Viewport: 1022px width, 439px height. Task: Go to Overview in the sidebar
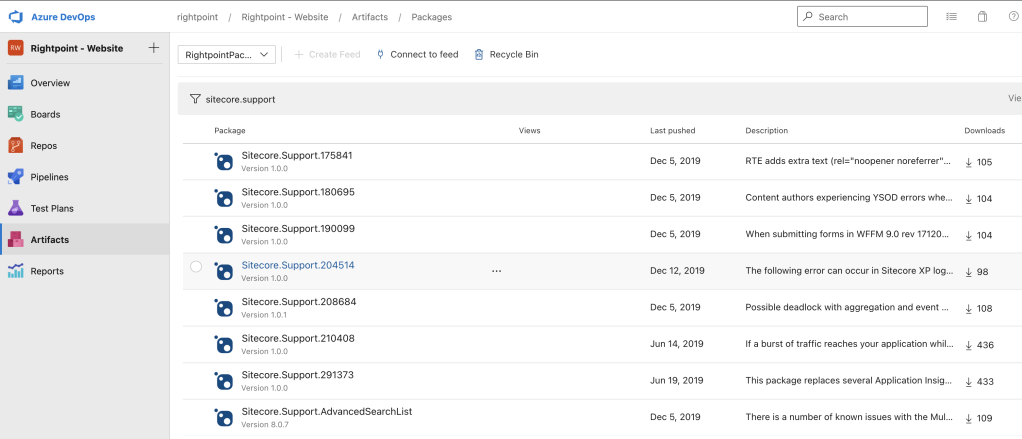pos(50,83)
